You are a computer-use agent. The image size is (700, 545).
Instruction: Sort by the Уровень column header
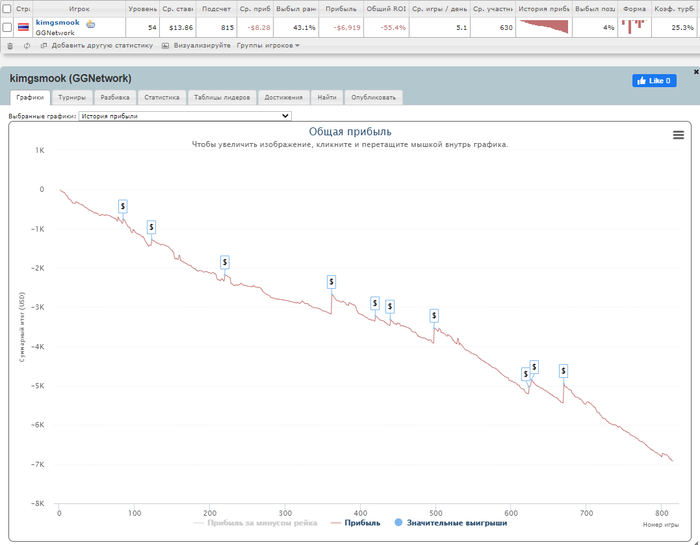[x=142, y=8]
